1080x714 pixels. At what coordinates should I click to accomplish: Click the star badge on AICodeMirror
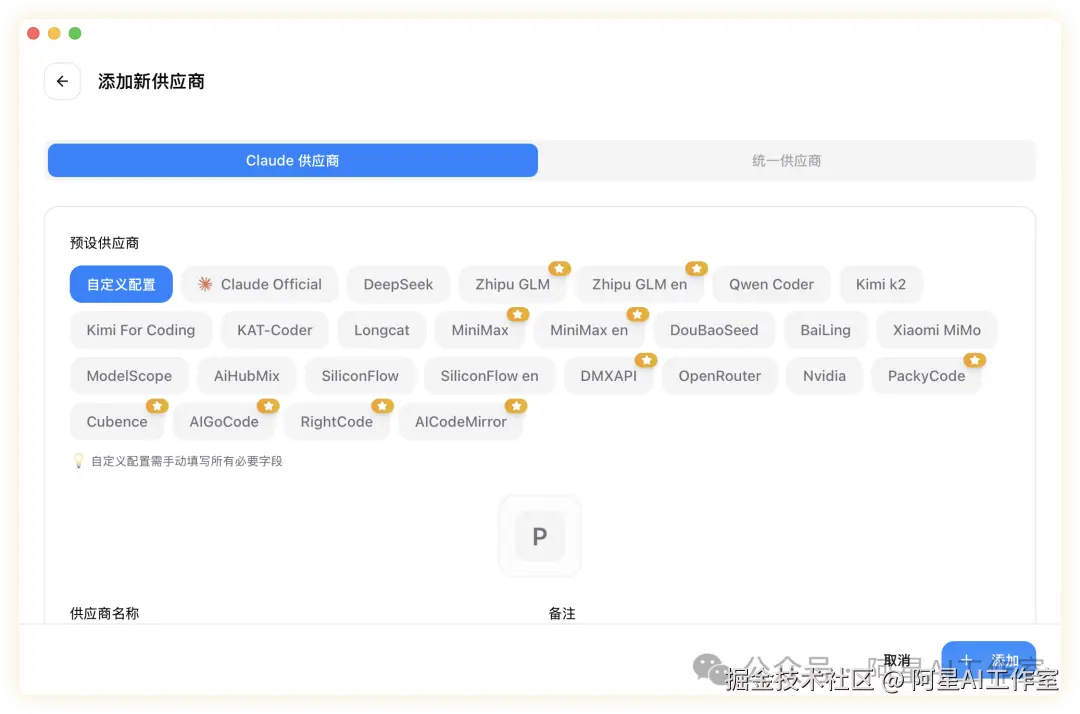point(516,406)
